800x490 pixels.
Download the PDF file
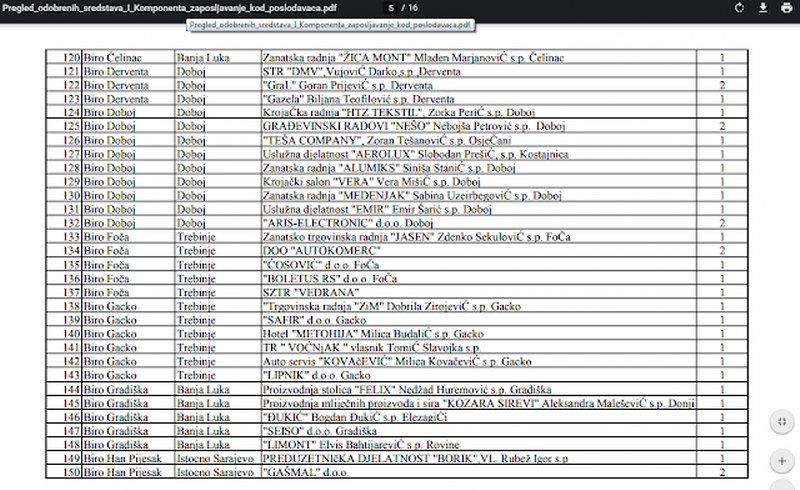click(763, 8)
